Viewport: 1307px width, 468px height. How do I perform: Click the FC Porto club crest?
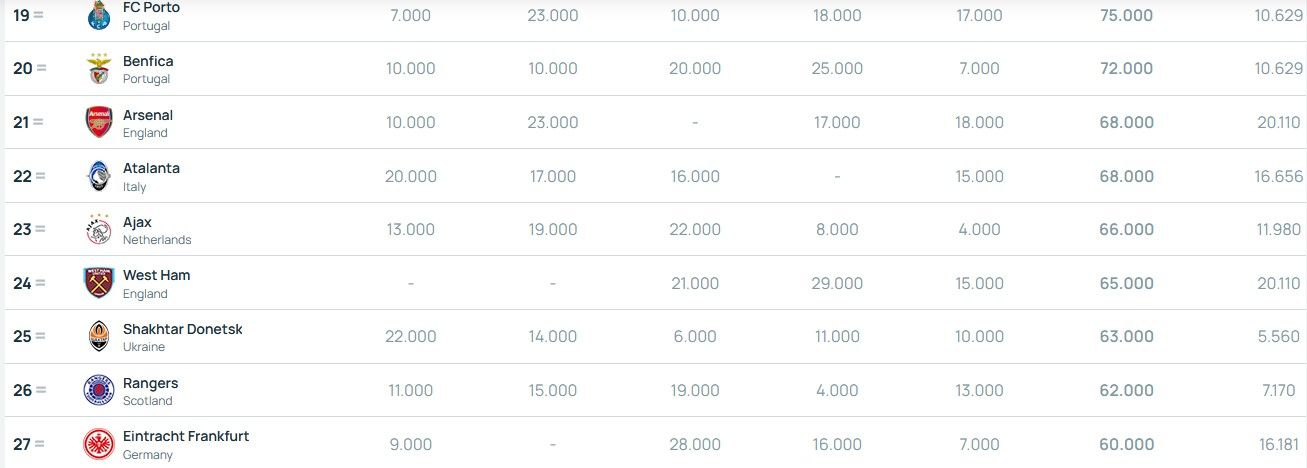[x=98, y=15]
